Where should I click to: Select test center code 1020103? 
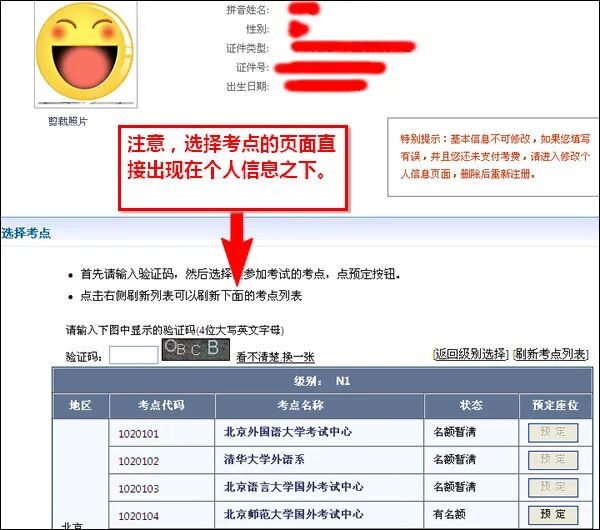pyautogui.click(x=139, y=489)
